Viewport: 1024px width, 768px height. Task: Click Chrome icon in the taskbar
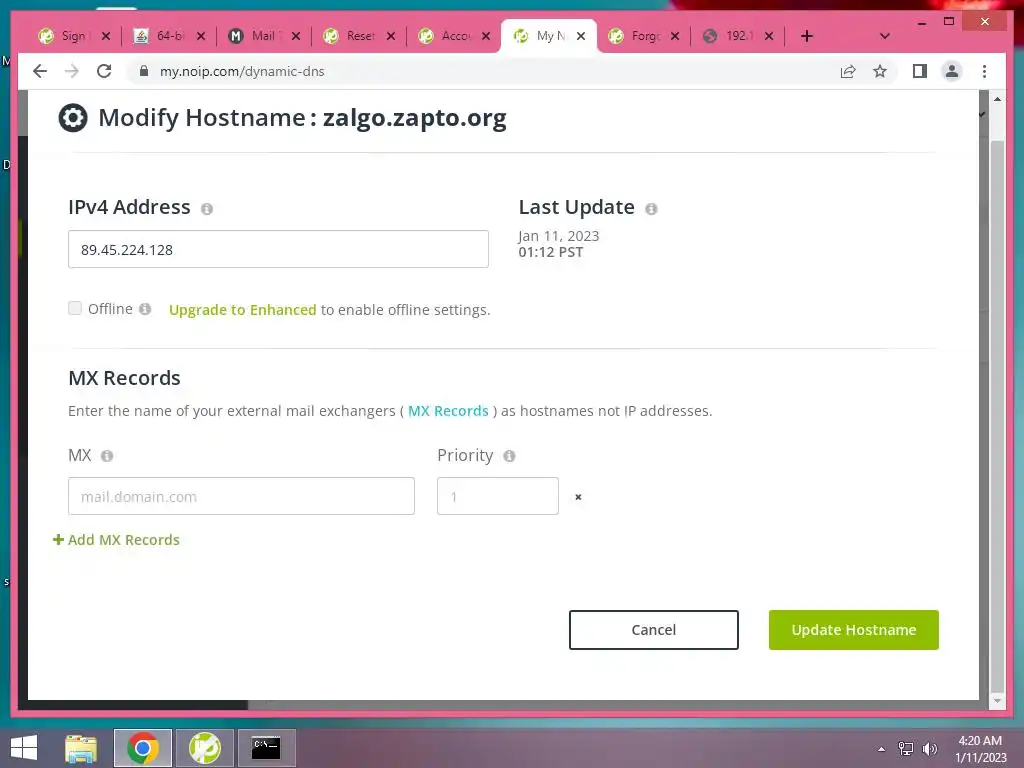(x=143, y=748)
